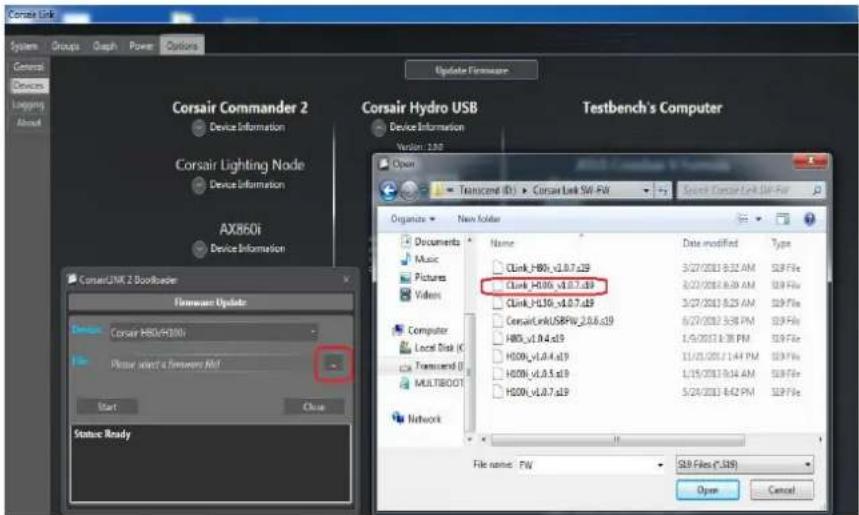Click the search magnifier icon
Screen dimensions: 859x515
[816, 191]
